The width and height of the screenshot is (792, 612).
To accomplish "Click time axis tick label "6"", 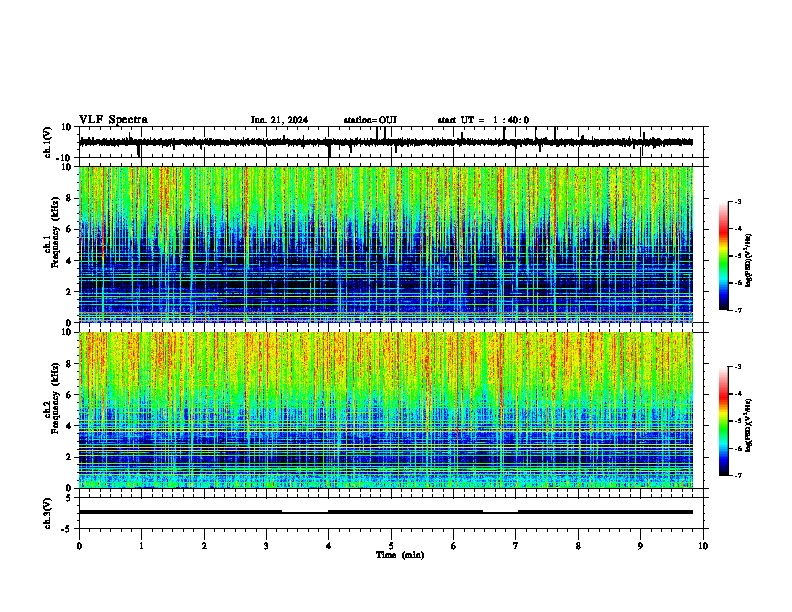I will pyautogui.click(x=454, y=546).
